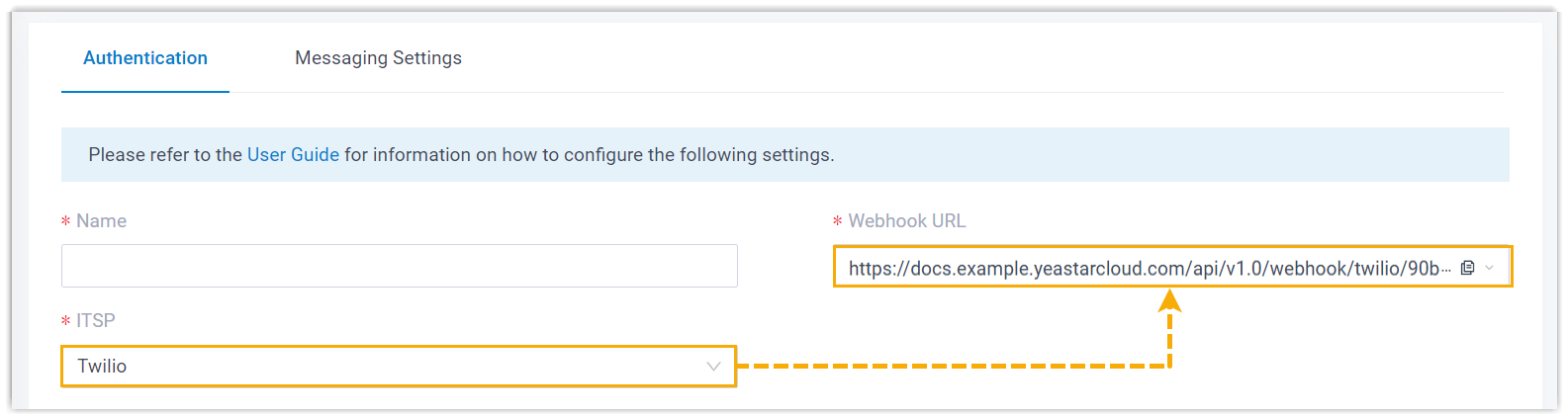Click the blue underline beneath the Authentication tab
Screen dimensions: 1568x415
click(x=145, y=92)
